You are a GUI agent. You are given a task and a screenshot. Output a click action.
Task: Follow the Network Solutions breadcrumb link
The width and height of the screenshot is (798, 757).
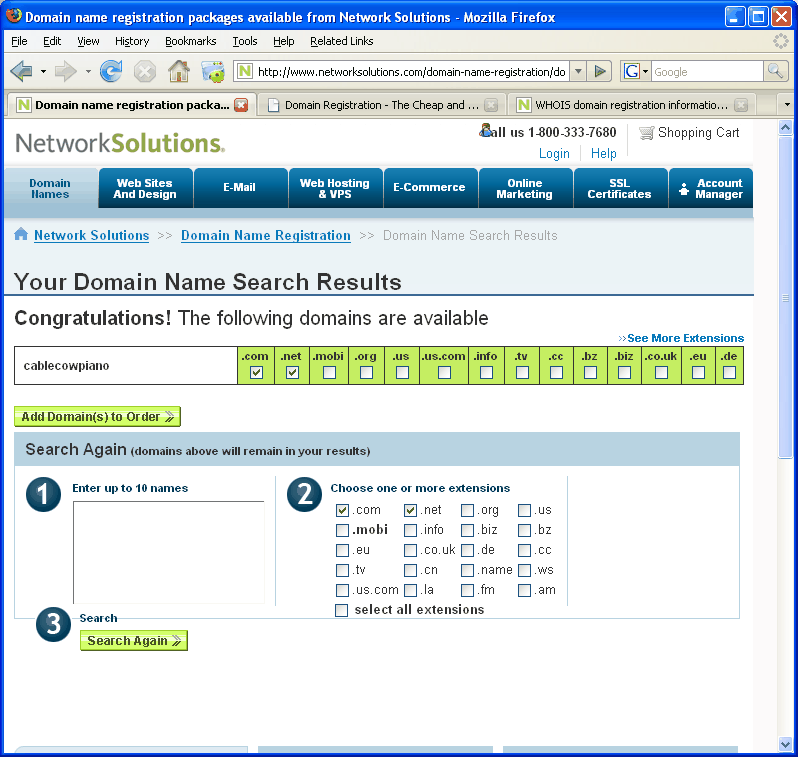coord(92,235)
